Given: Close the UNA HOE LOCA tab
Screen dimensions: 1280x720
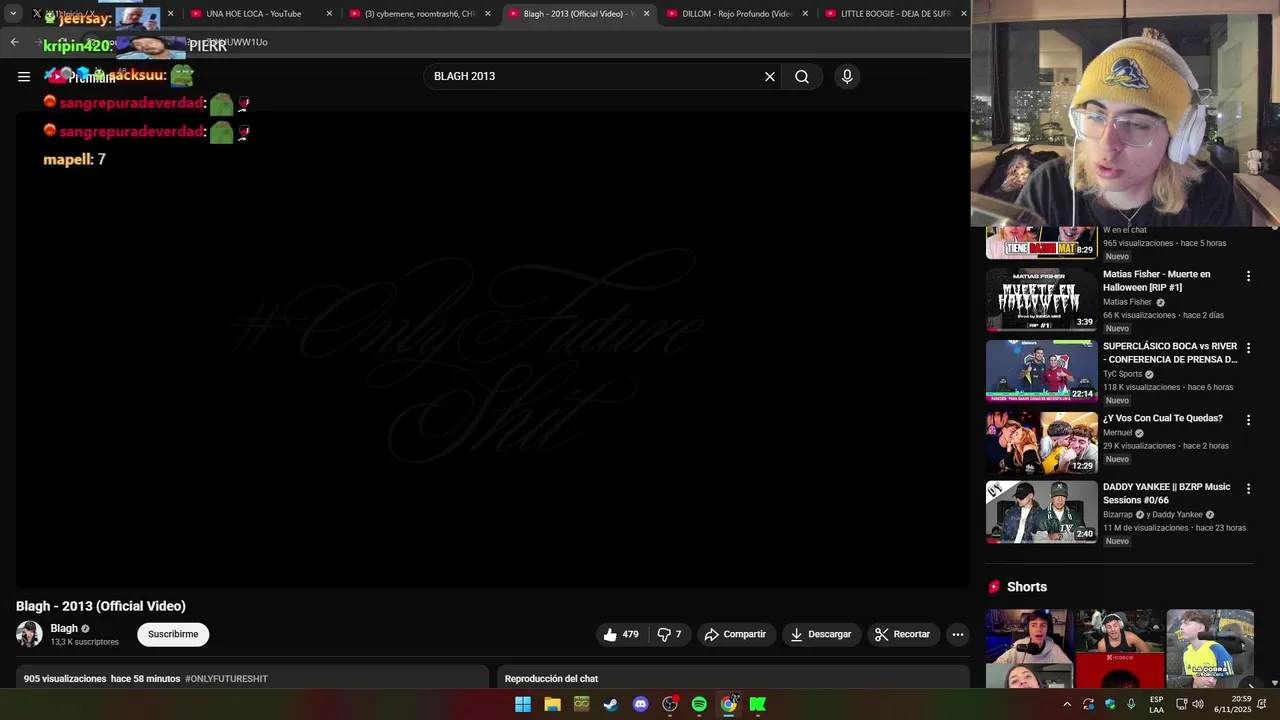Looking at the screenshot, I should (329, 14).
